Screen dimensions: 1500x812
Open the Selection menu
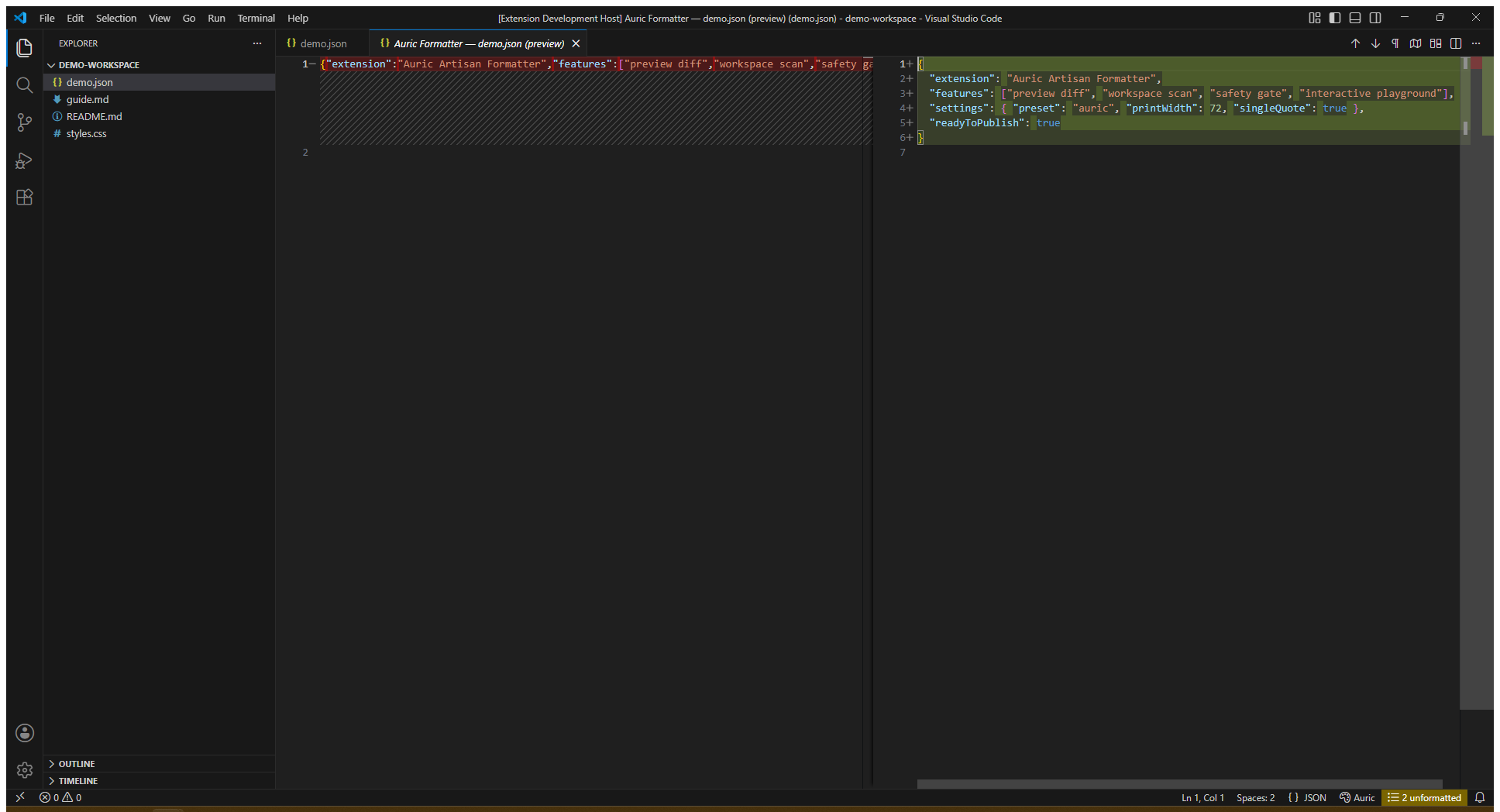[116, 18]
